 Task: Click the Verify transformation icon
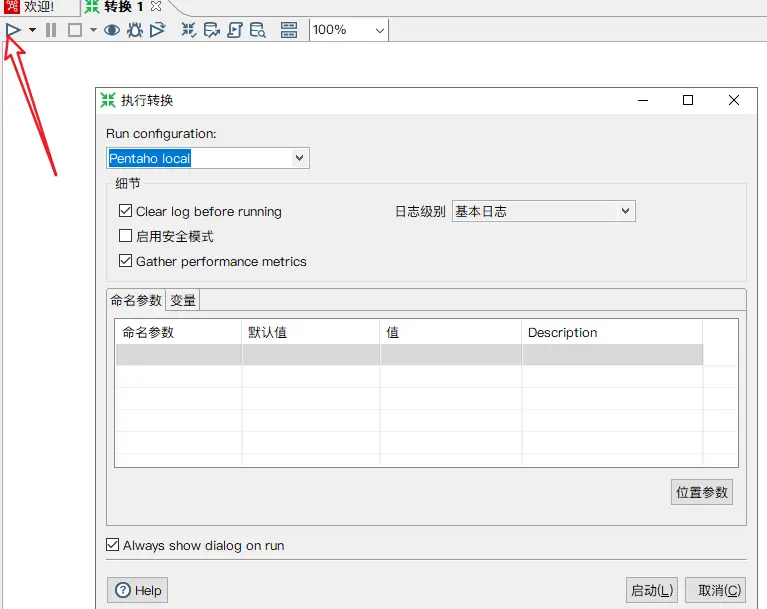click(188, 30)
